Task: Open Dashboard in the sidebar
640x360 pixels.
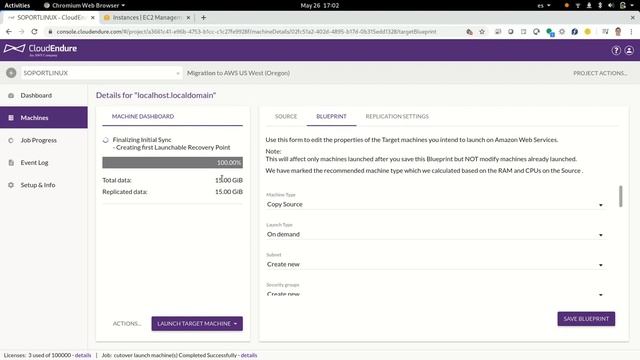Action: (x=44, y=95)
